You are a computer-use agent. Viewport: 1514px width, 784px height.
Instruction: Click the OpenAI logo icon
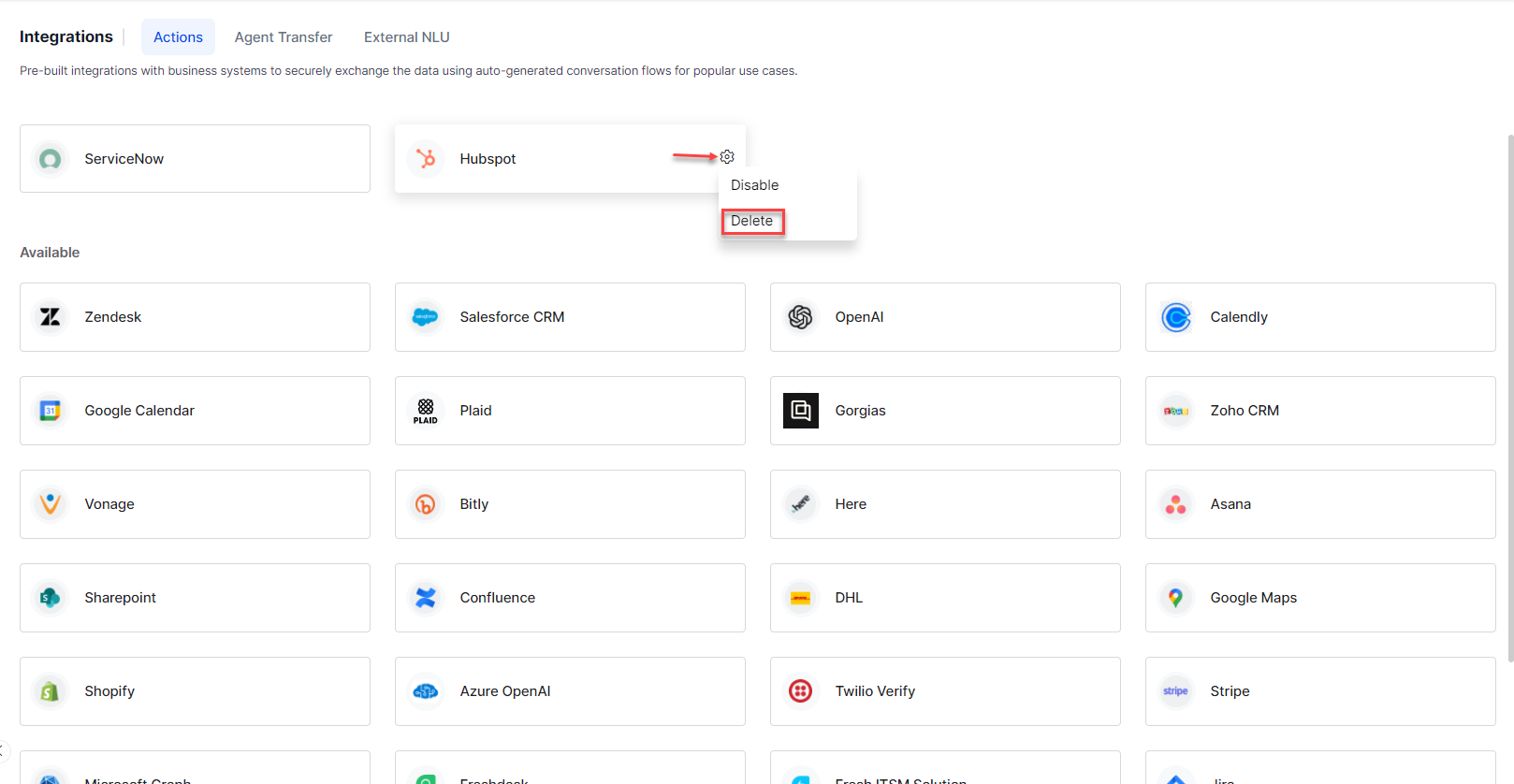coord(801,317)
